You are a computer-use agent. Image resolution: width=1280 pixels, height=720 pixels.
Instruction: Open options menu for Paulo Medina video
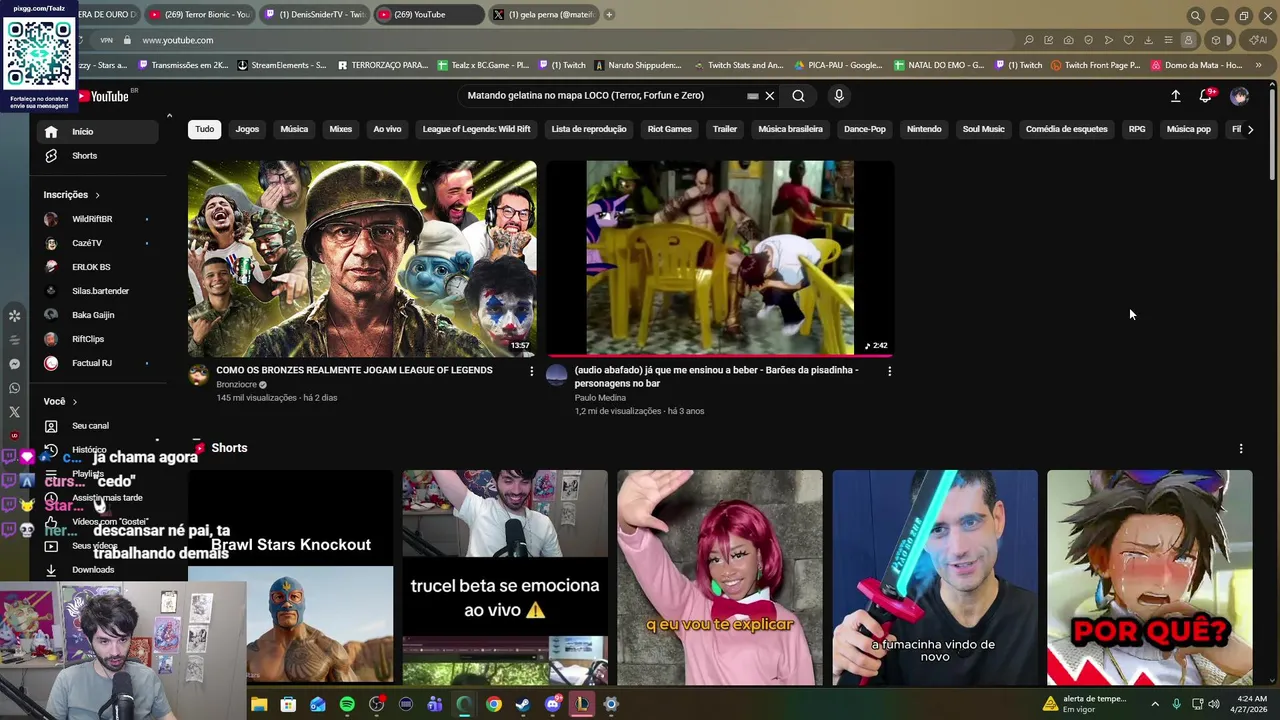[889, 371]
